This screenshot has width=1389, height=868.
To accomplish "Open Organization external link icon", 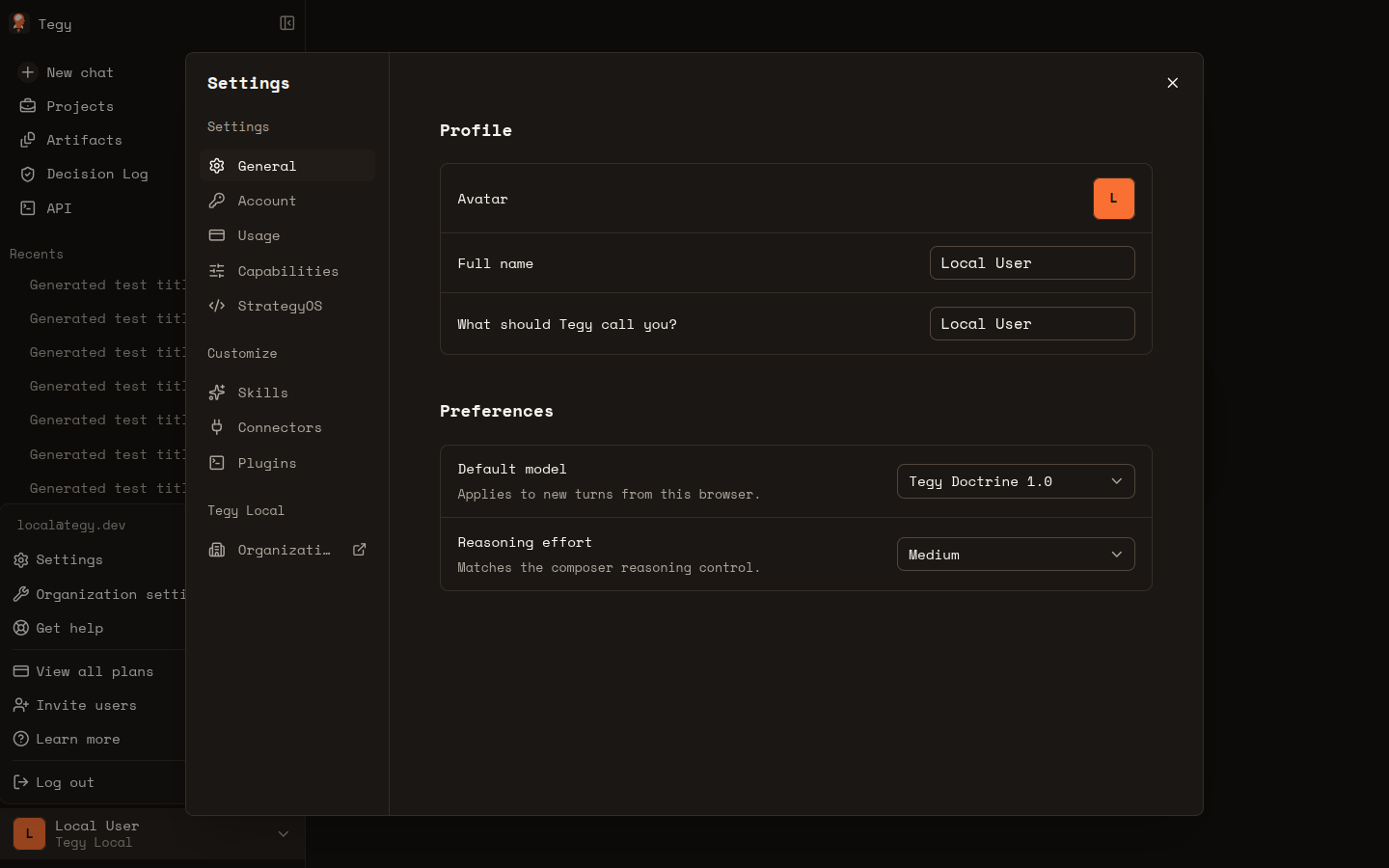I will 360,550.
